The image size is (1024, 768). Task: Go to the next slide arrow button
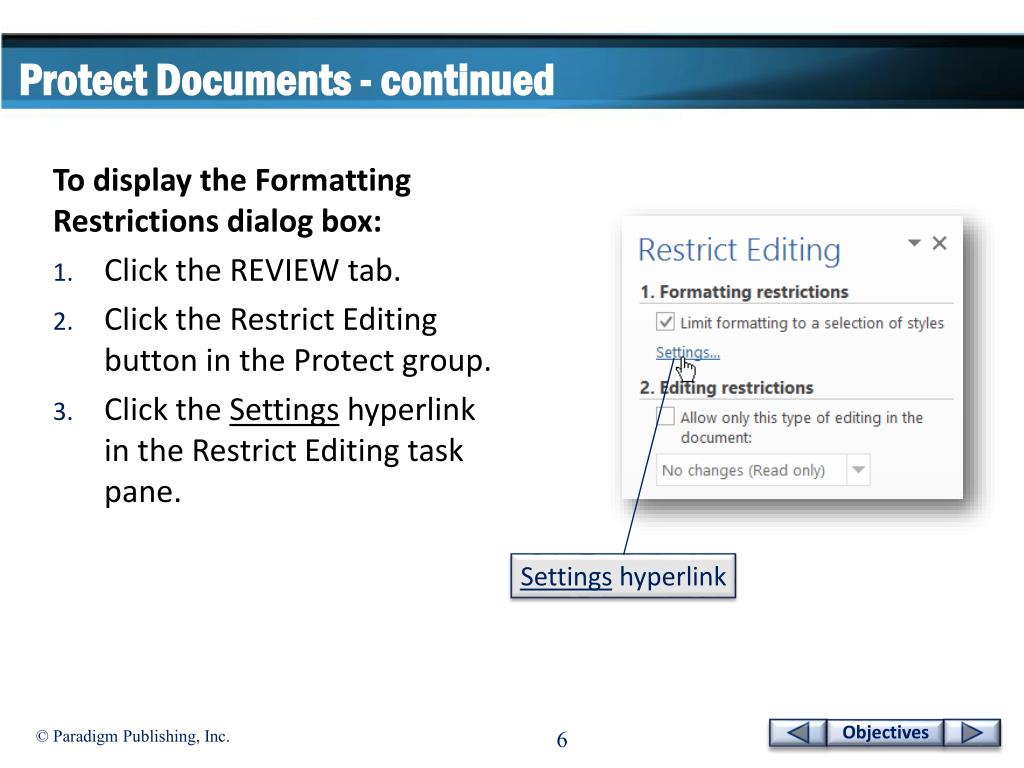pos(972,733)
